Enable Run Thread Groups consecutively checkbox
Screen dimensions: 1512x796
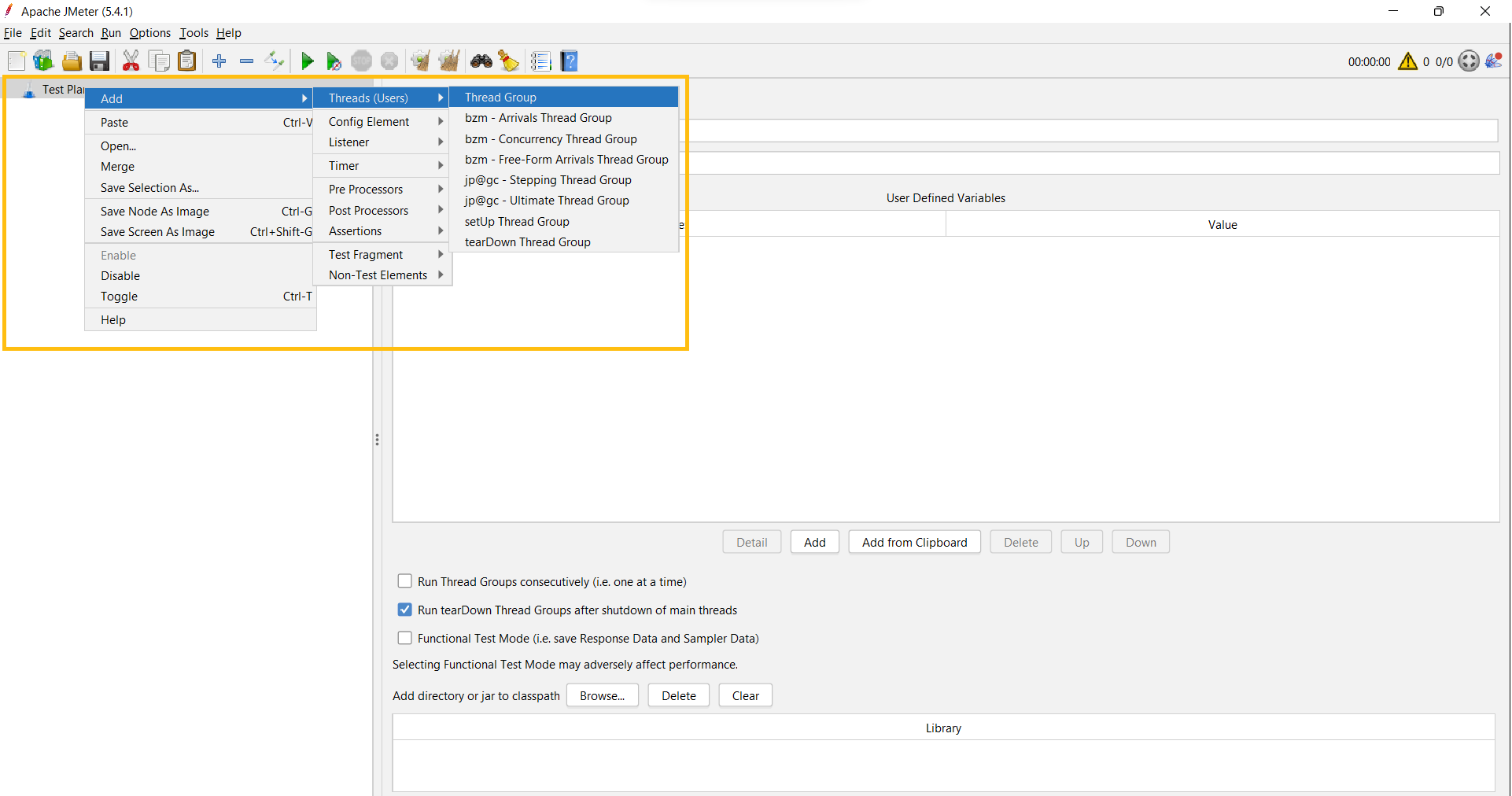coord(404,581)
